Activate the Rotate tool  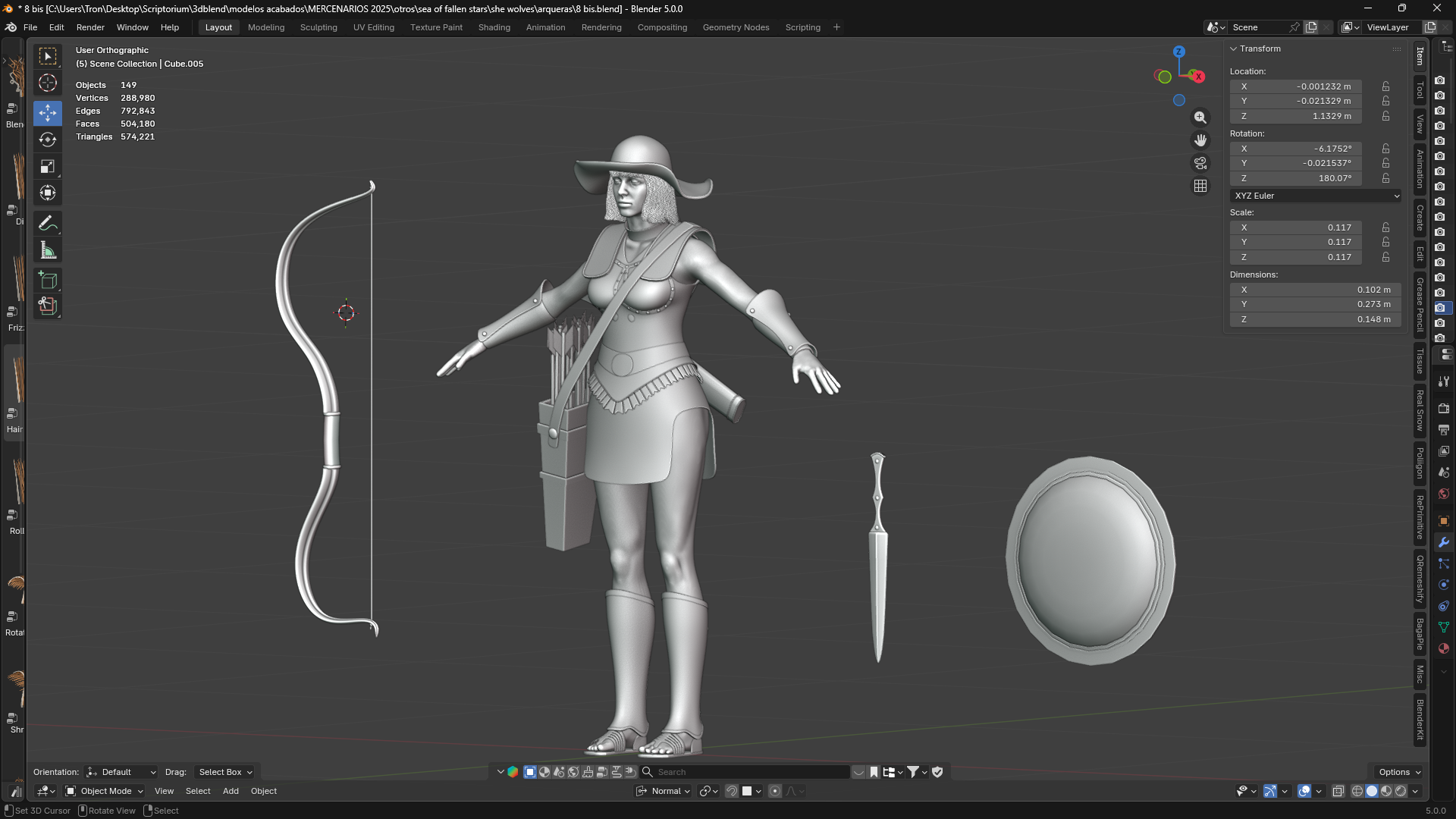pos(48,140)
